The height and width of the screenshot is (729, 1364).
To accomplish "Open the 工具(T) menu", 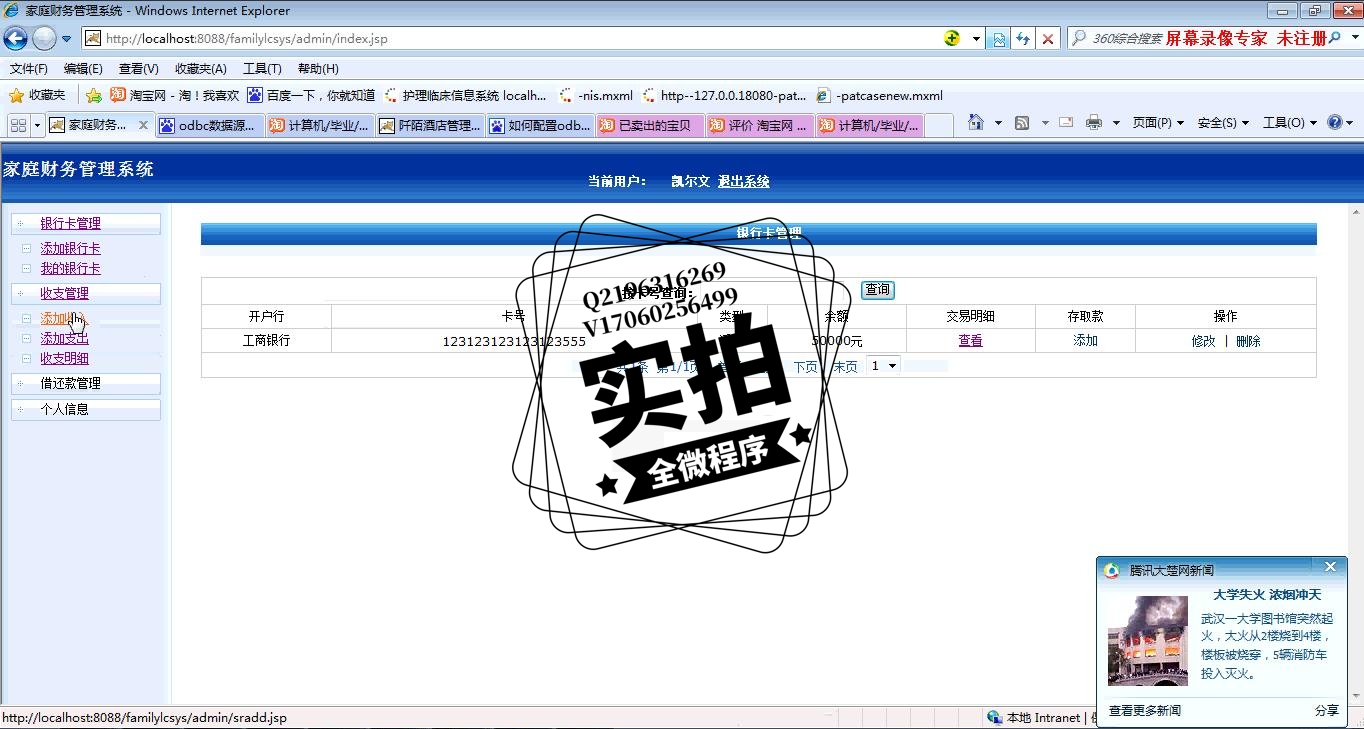I will pos(262,69).
